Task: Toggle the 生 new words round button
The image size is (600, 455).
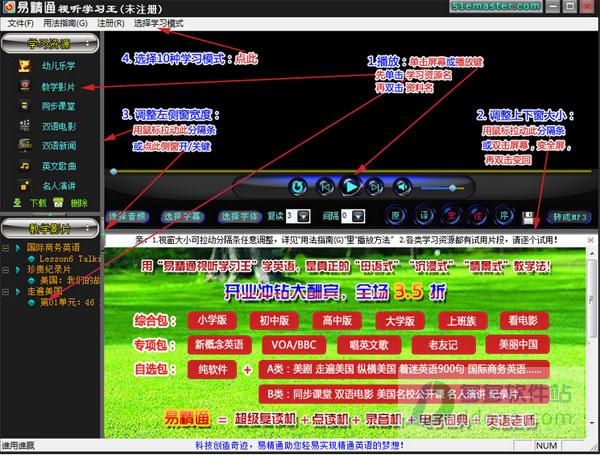Action: 451,216
